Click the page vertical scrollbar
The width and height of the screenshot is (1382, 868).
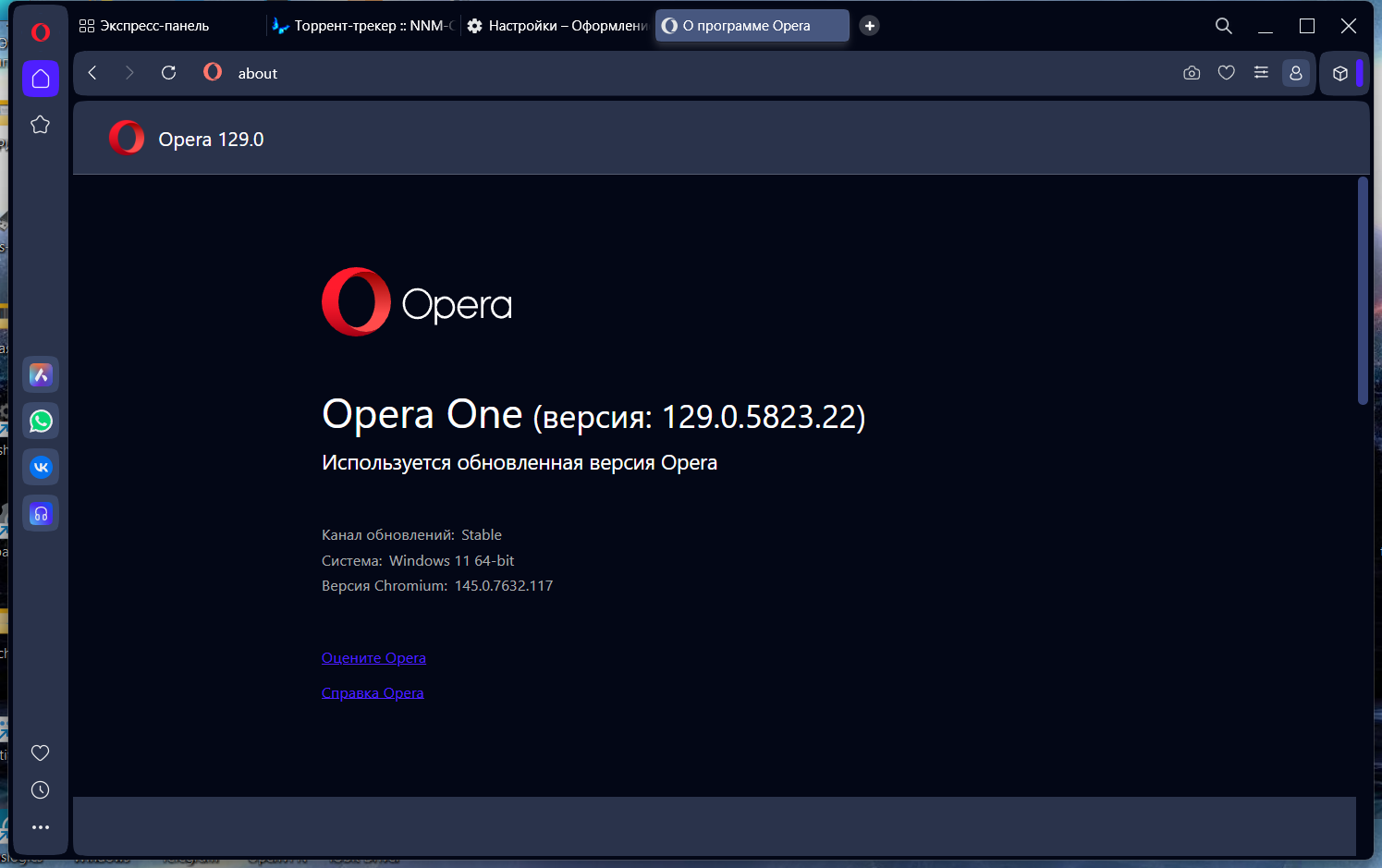click(1363, 291)
